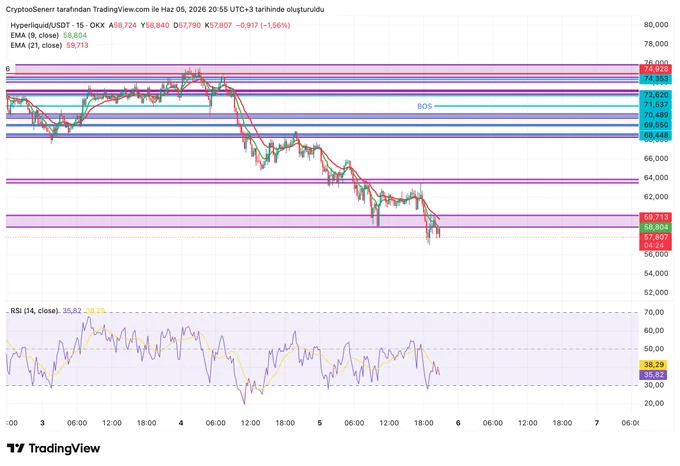Click date label 5 on time axis
The height and width of the screenshot is (466, 680).
point(320,423)
